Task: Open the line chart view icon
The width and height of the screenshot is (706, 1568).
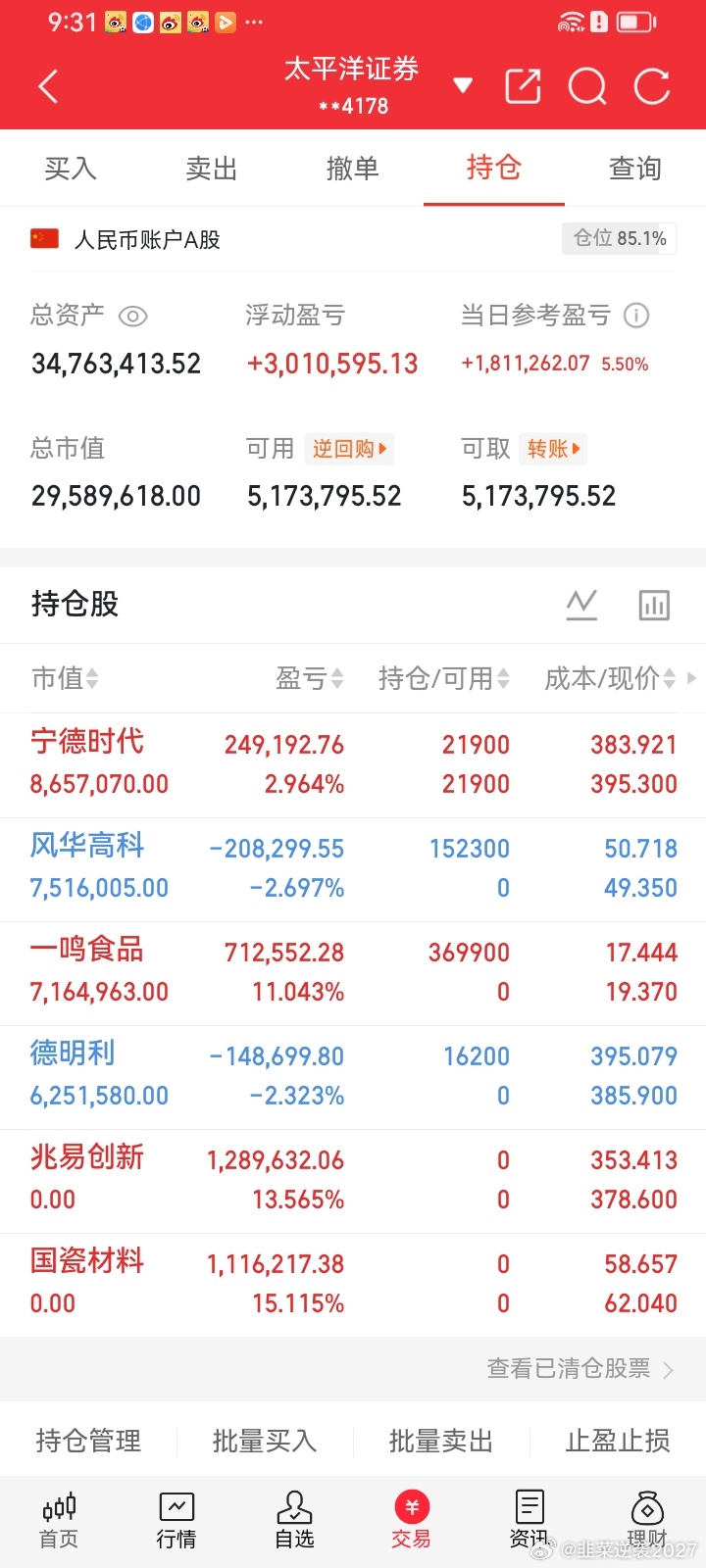Action: (x=581, y=605)
